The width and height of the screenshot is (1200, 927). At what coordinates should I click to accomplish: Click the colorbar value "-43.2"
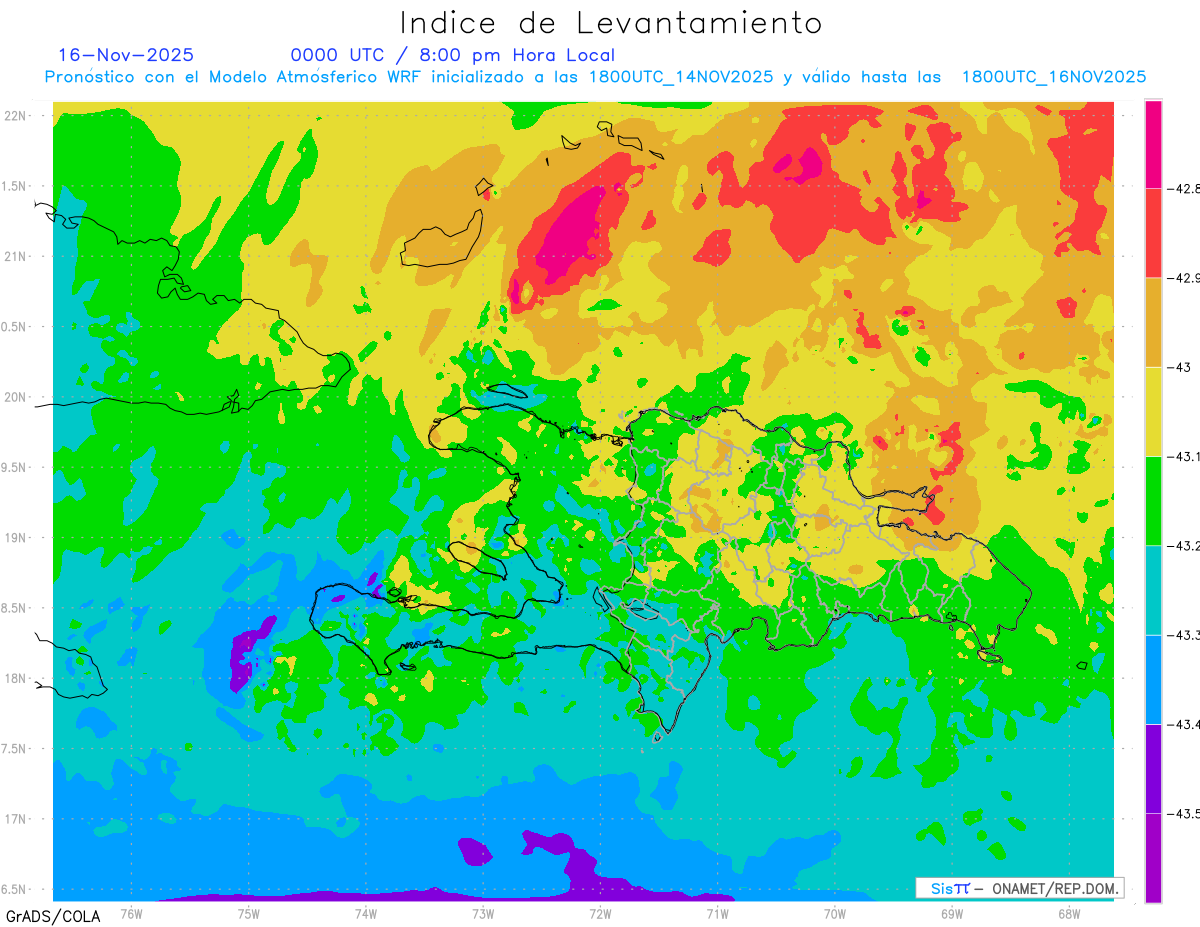click(x=1182, y=545)
